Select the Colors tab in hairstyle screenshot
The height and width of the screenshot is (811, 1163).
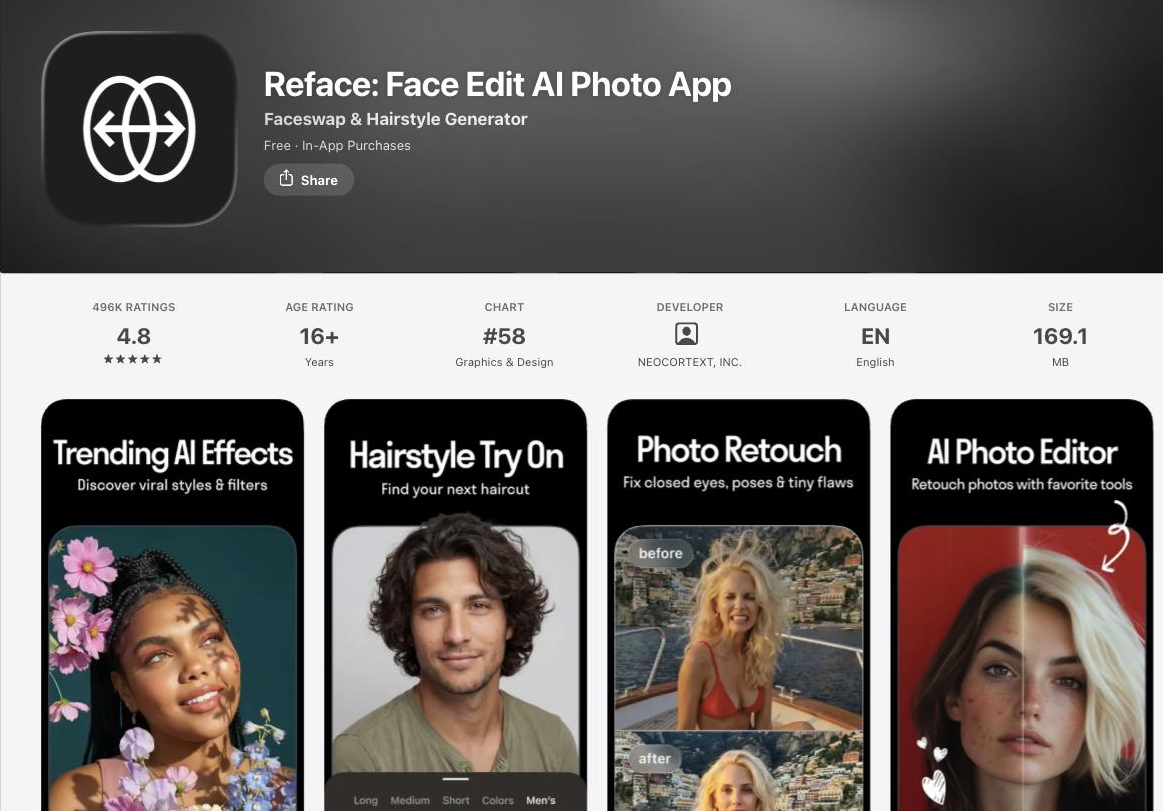click(x=498, y=801)
